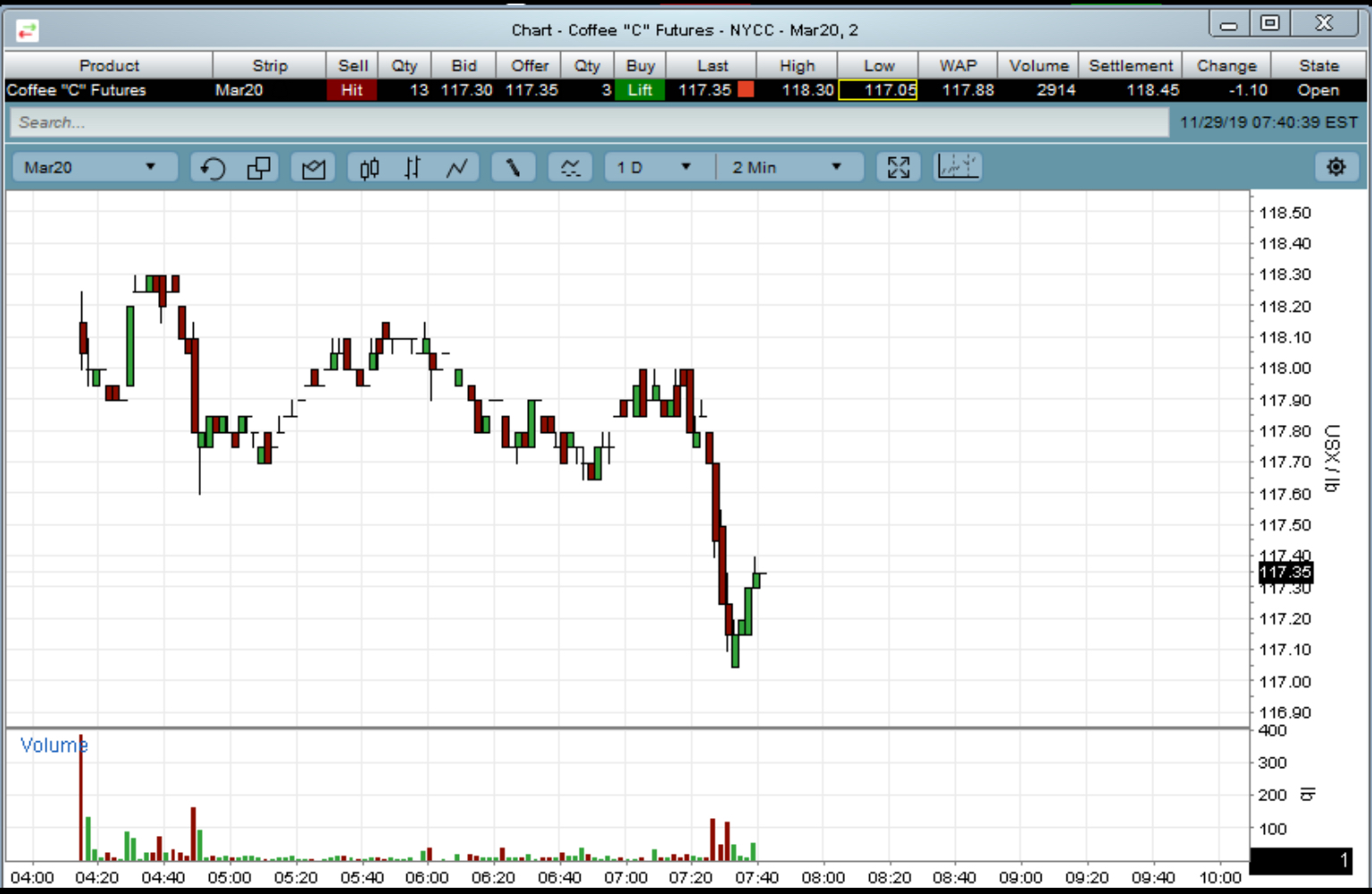Click the bid price 117.30
This screenshot has height=894, width=1372.
(x=466, y=90)
